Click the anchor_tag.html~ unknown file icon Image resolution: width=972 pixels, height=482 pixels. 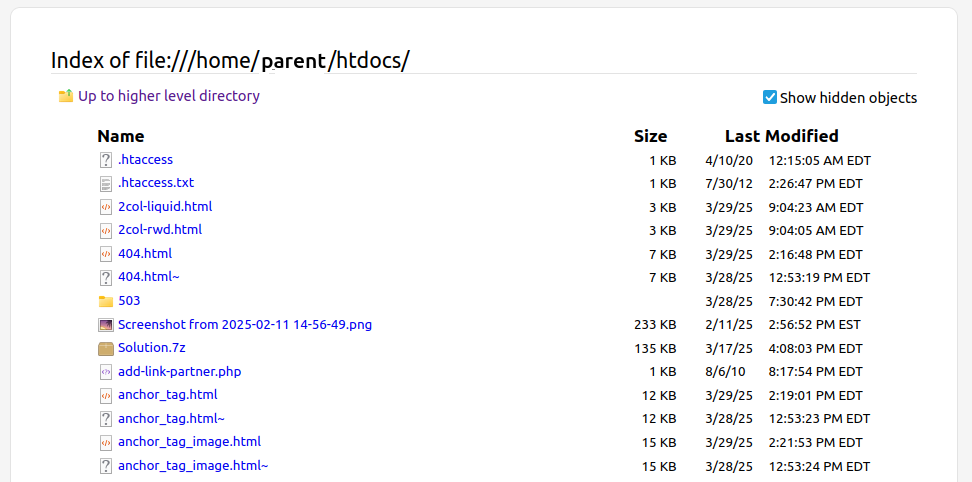(x=105, y=419)
